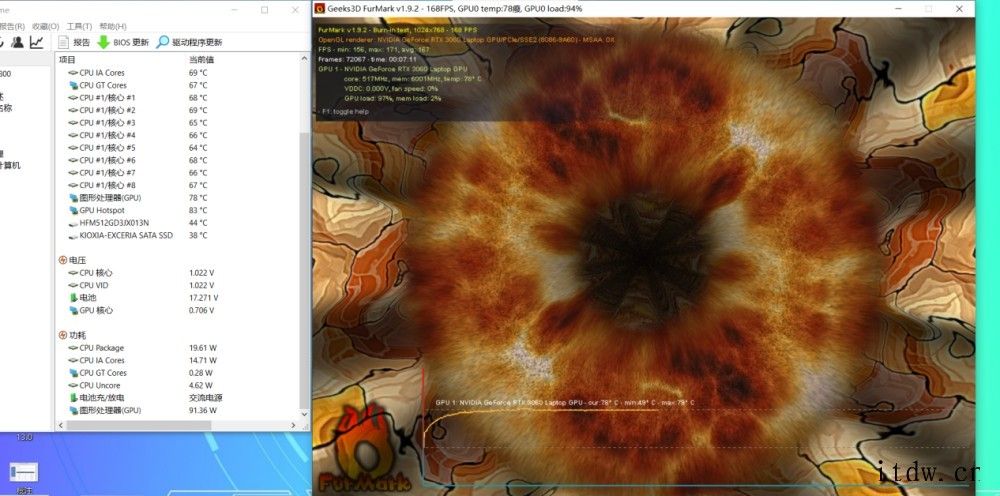Open the 报告(R) menu in AIDA64
The image size is (1000, 496).
pos(12,26)
